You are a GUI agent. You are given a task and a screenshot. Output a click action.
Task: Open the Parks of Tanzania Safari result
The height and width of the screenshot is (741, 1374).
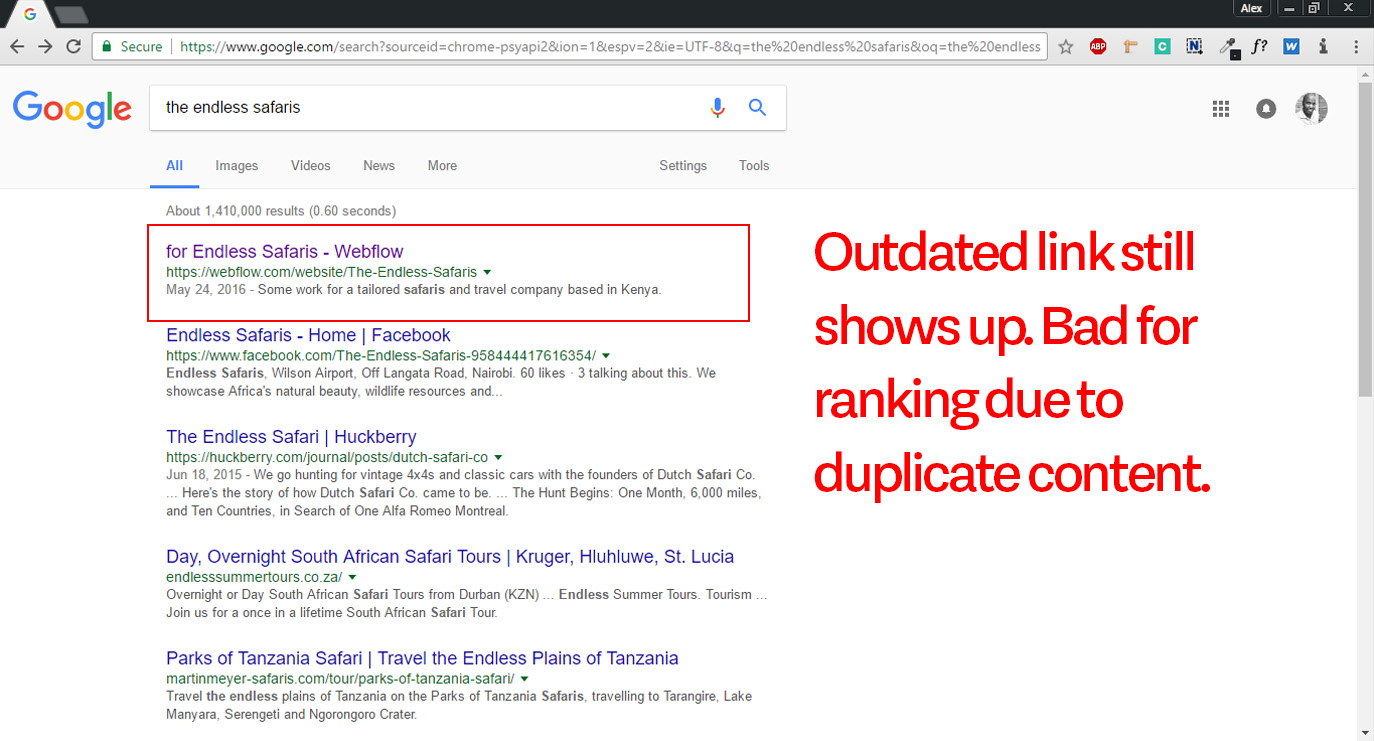[422, 658]
